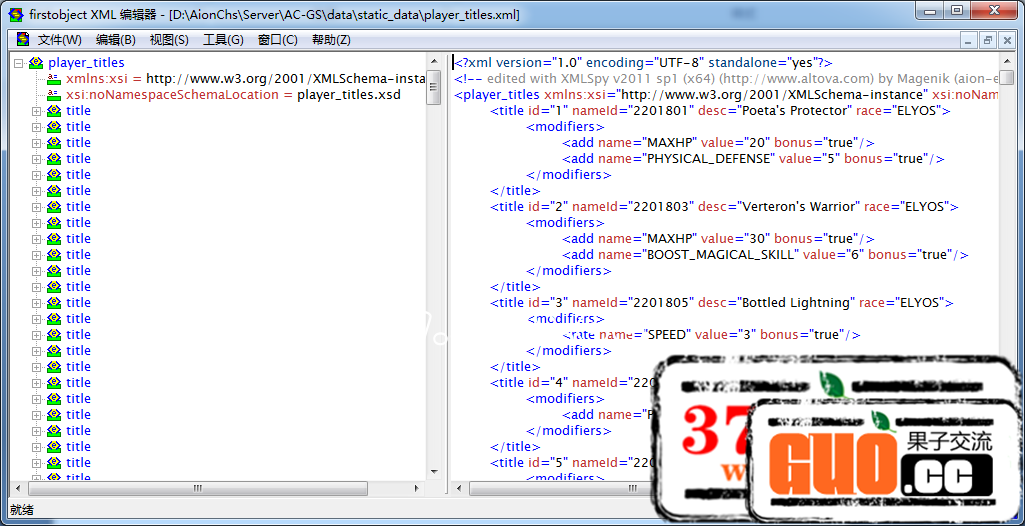Screen dimensions: 1025x526
Task: Click the xmlns:xsi attribute icon
Action: tap(54, 79)
